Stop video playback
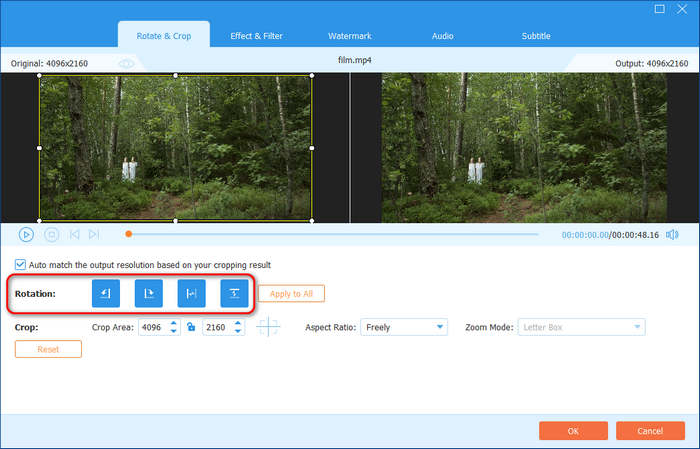Viewport: 700px width, 449px height. (x=52, y=234)
